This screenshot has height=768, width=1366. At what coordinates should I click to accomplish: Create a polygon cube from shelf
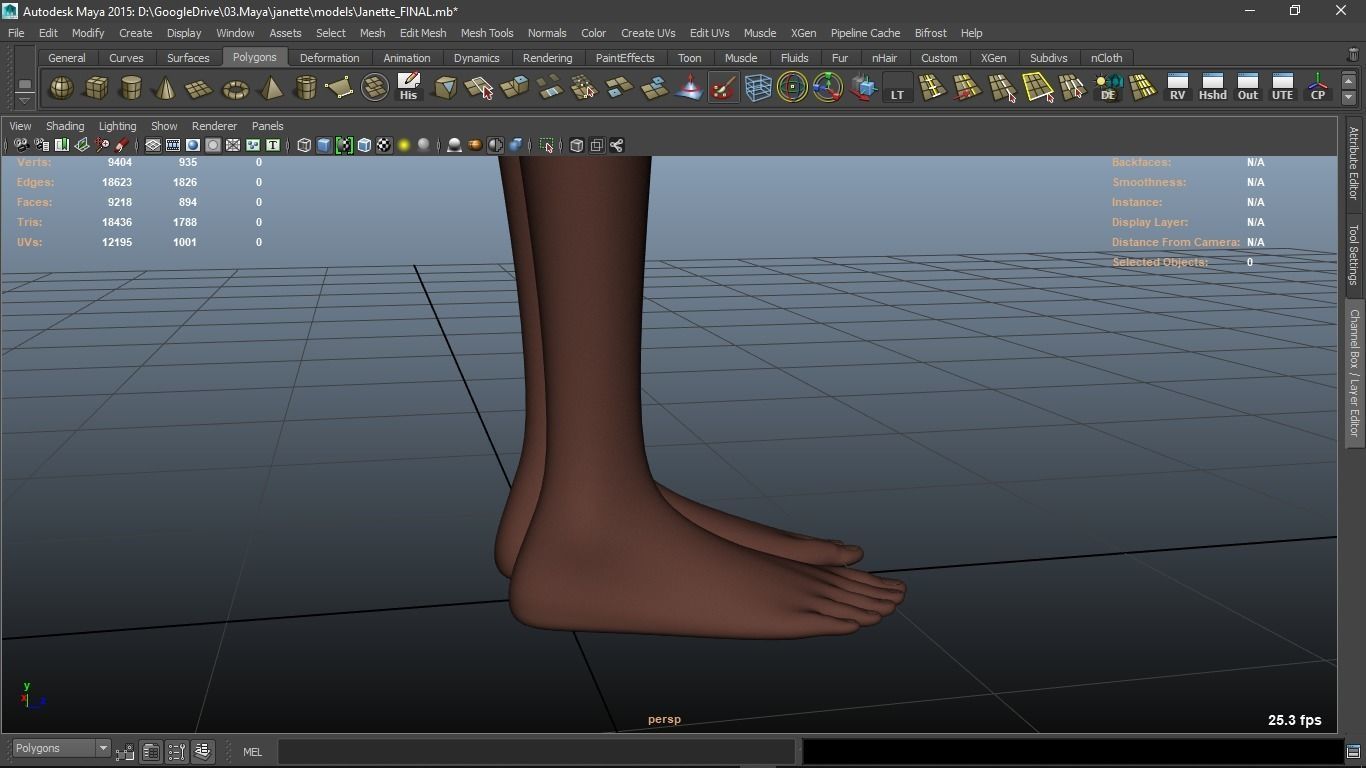click(96, 88)
